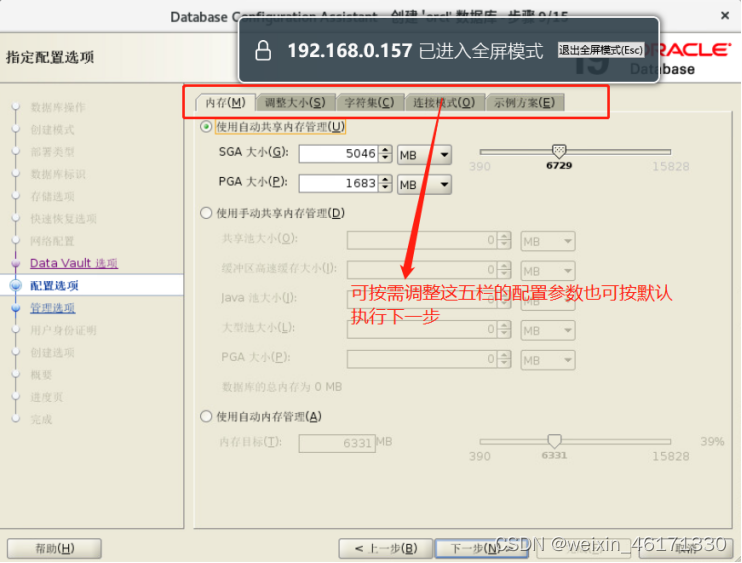Click the 用户身份证明 step in sidebar
The width and height of the screenshot is (742, 563).
coord(63,330)
